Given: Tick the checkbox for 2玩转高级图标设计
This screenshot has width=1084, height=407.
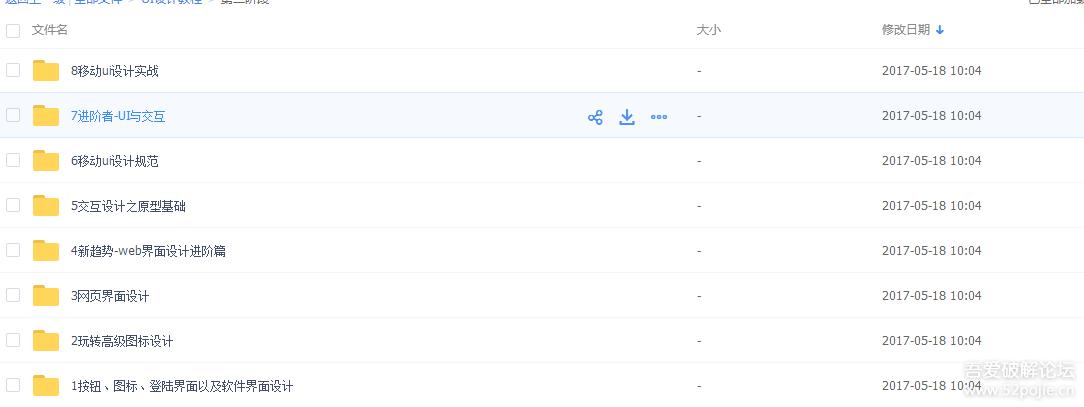Looking at the screenshot, I should (x=13, y=340).
